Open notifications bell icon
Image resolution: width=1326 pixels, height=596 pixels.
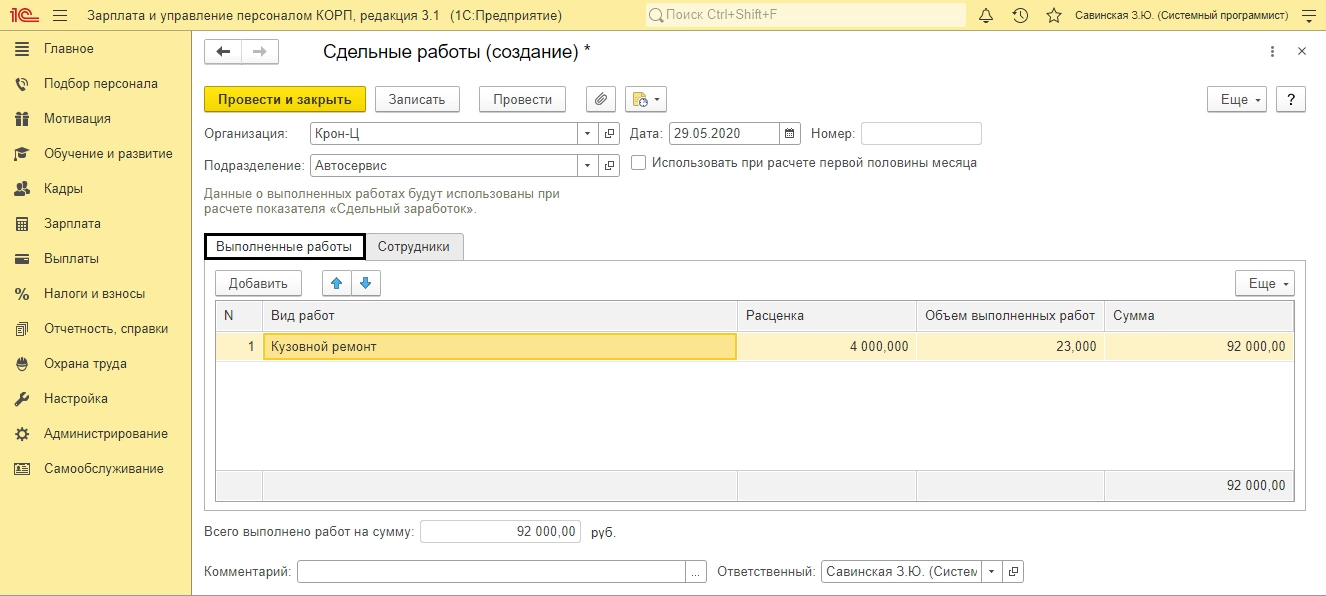[986, 16]
